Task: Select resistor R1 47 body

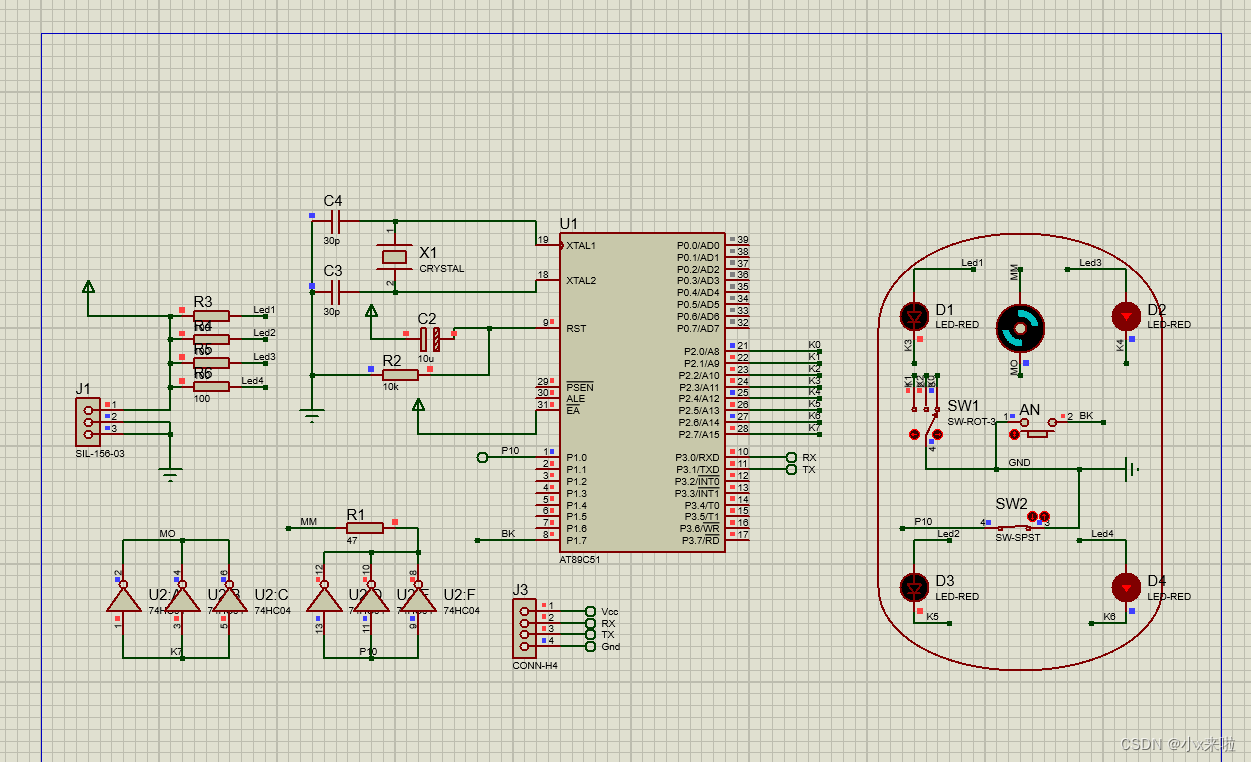Action: [x=365, y=528]
